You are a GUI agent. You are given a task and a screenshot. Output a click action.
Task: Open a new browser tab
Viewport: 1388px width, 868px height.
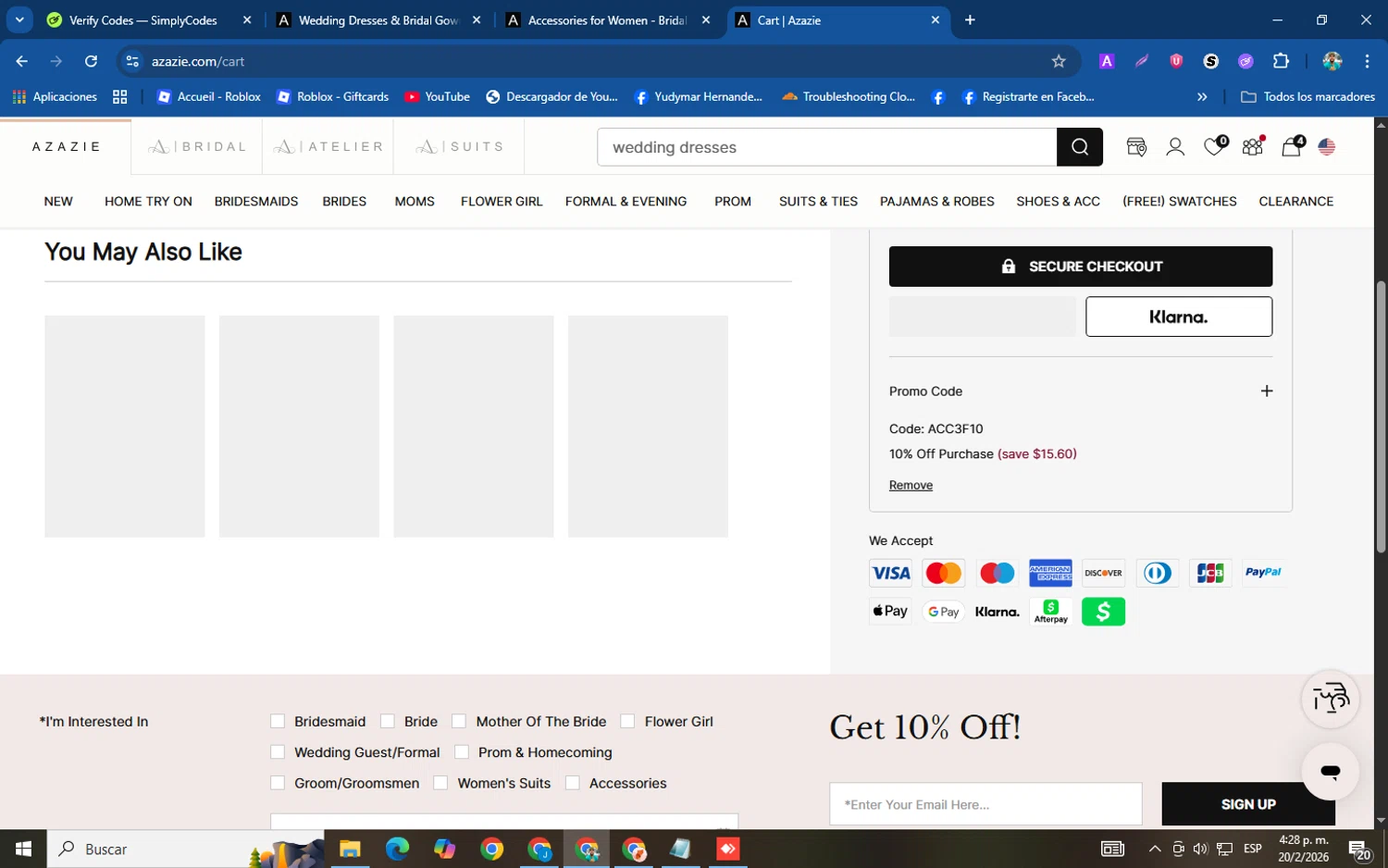[970, 19]
